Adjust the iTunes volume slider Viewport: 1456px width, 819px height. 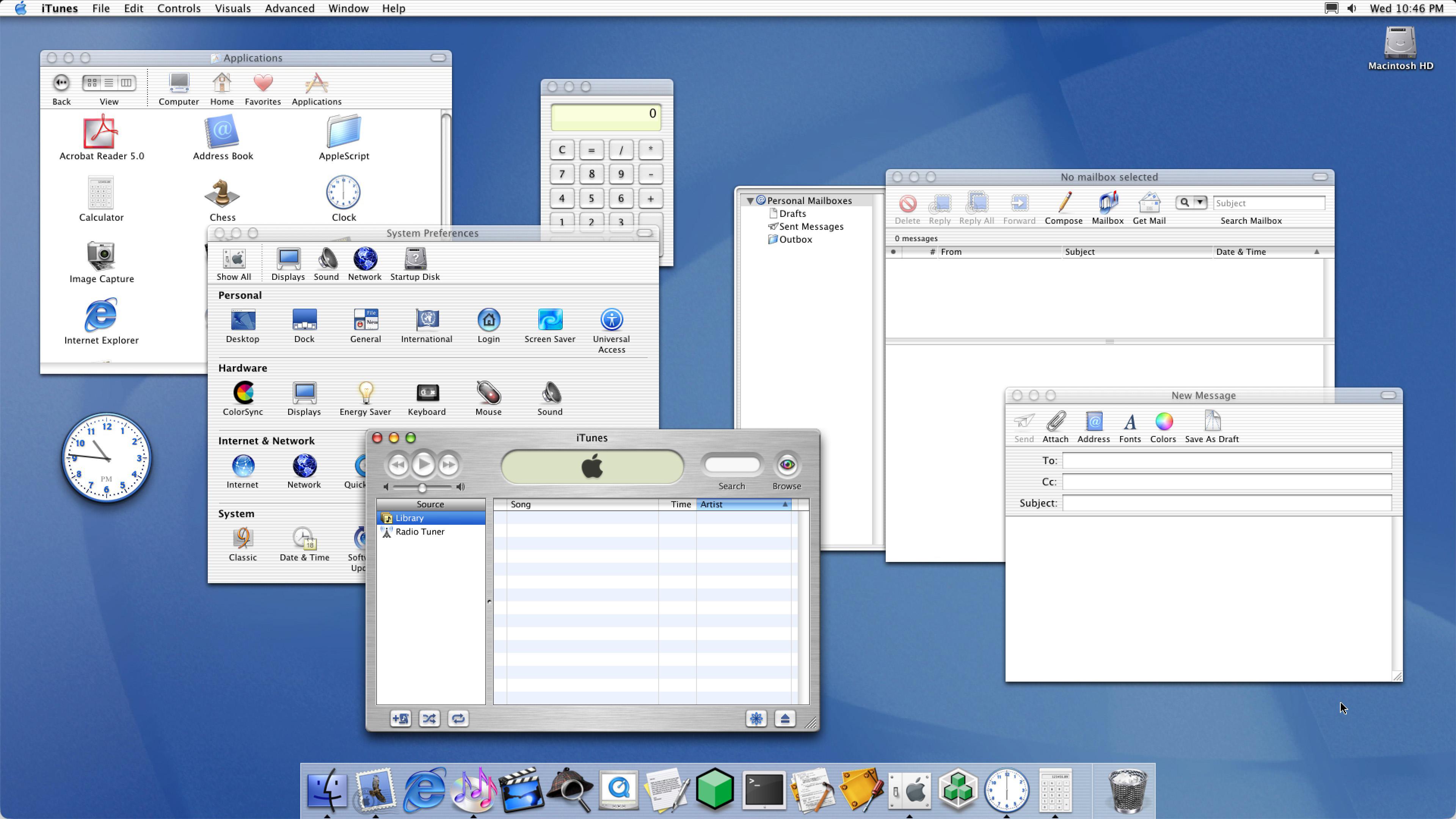click(x=422, y=487)
